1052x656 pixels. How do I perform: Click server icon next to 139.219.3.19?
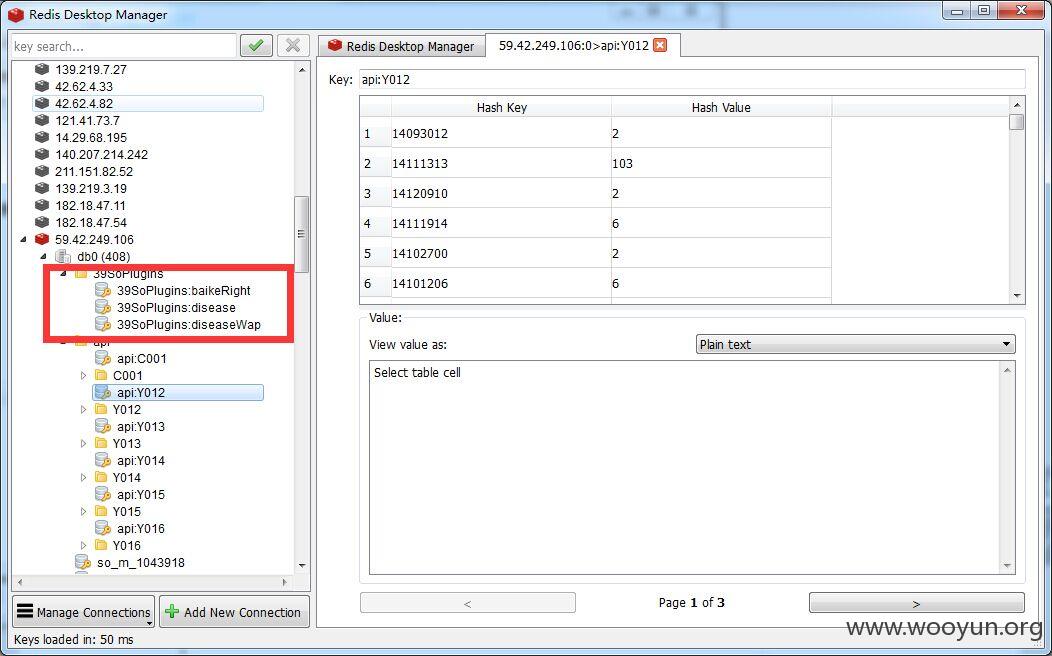(x=42, y=188)
